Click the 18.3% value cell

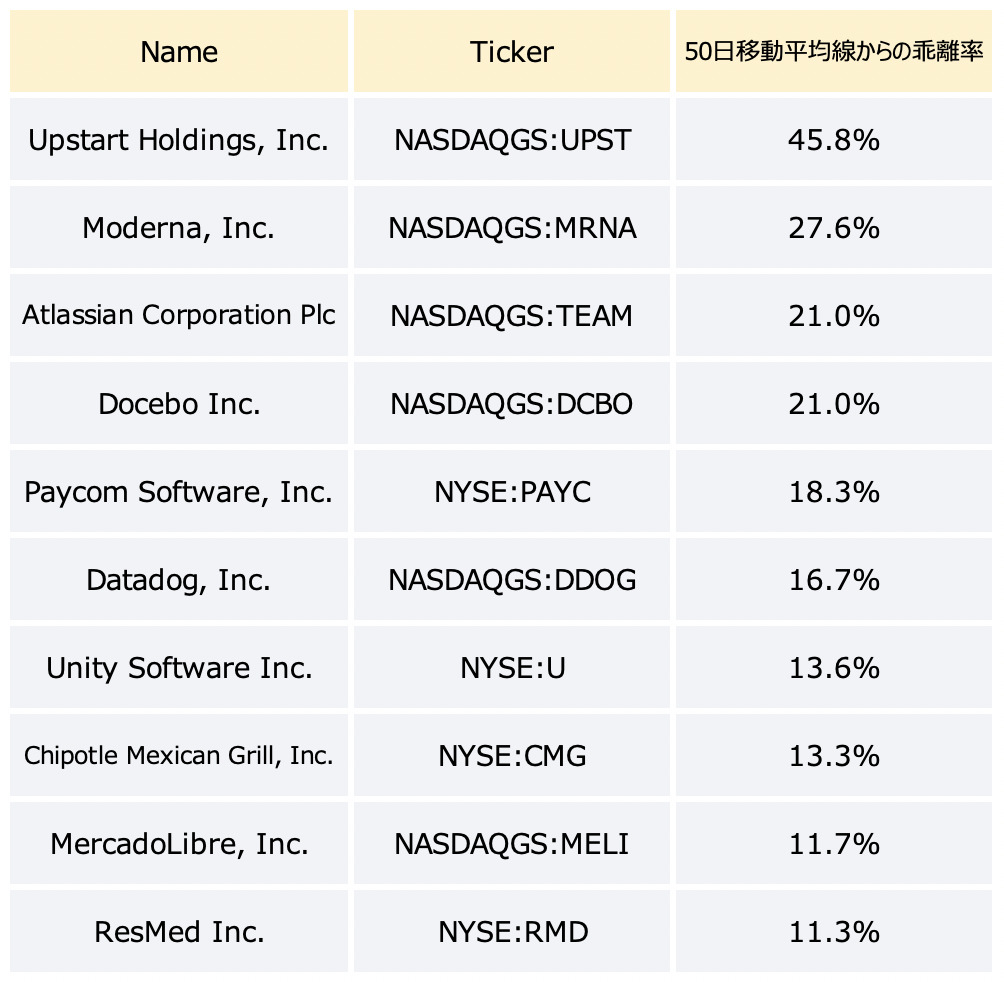tap(834, 491)
